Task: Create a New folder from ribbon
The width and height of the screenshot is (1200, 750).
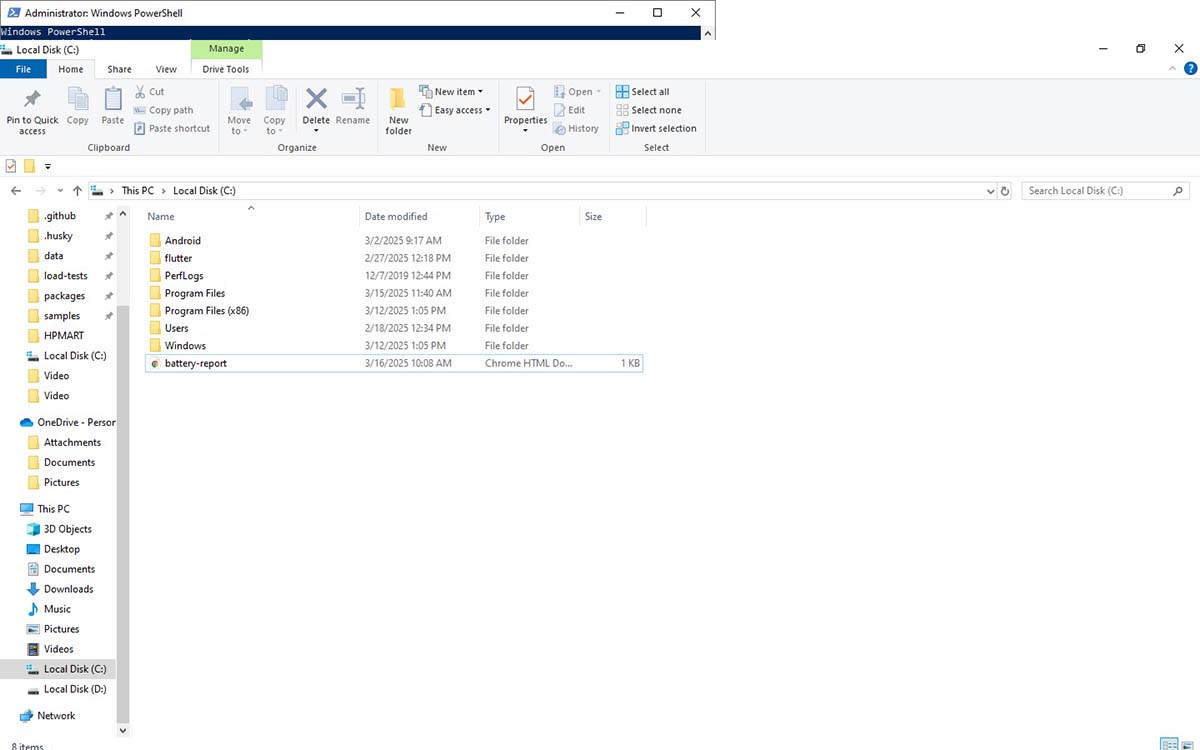Action: (398, 110)
